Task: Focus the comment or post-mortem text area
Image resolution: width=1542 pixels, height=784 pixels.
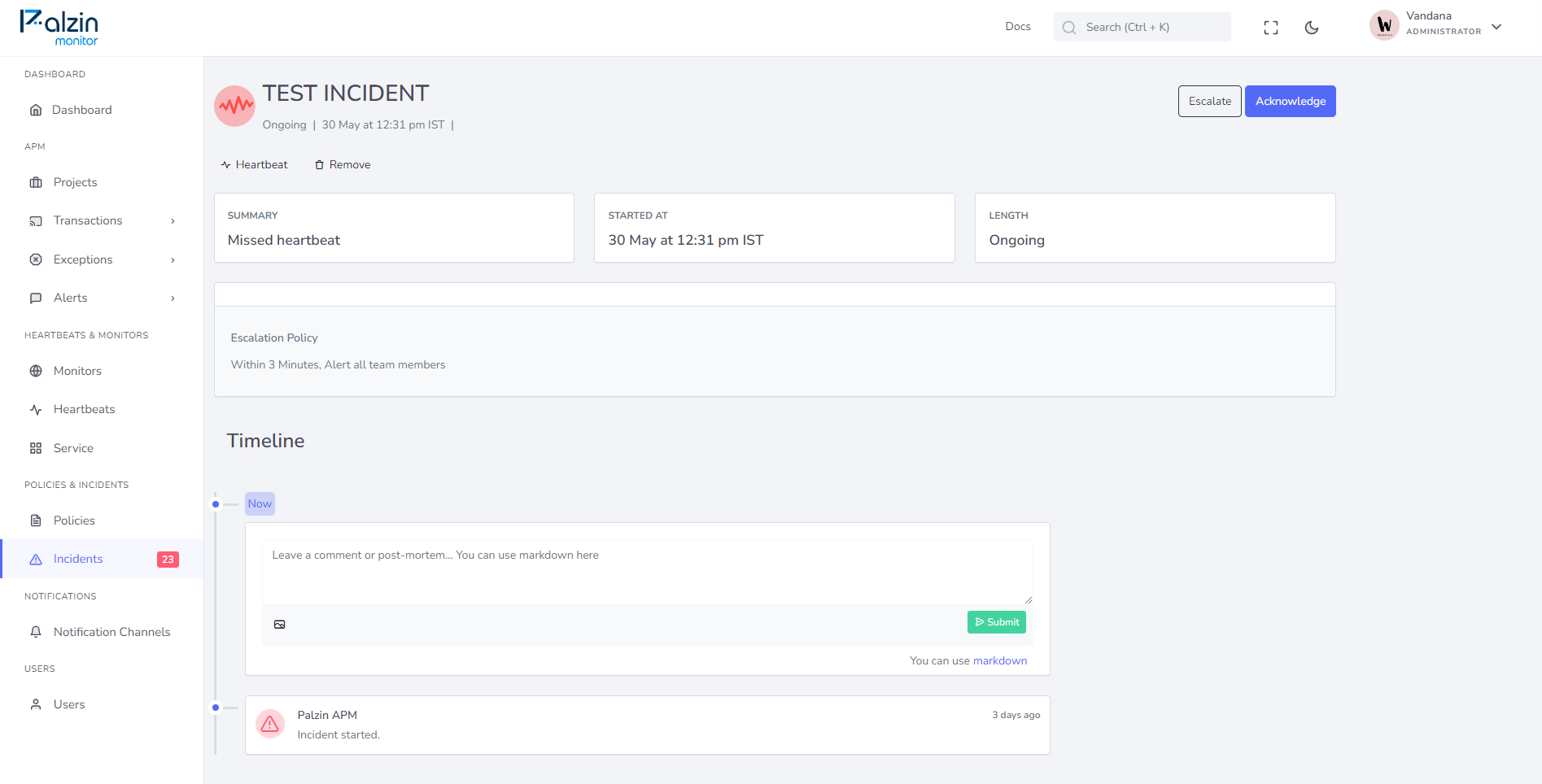Action: point(647,572)
